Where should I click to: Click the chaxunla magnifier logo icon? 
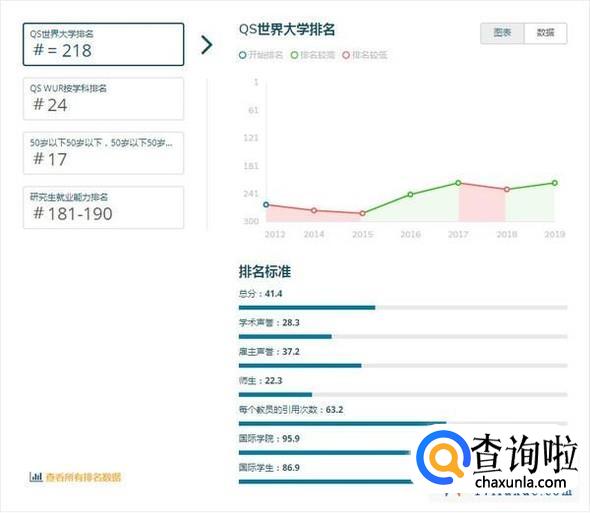click(443, 458)
